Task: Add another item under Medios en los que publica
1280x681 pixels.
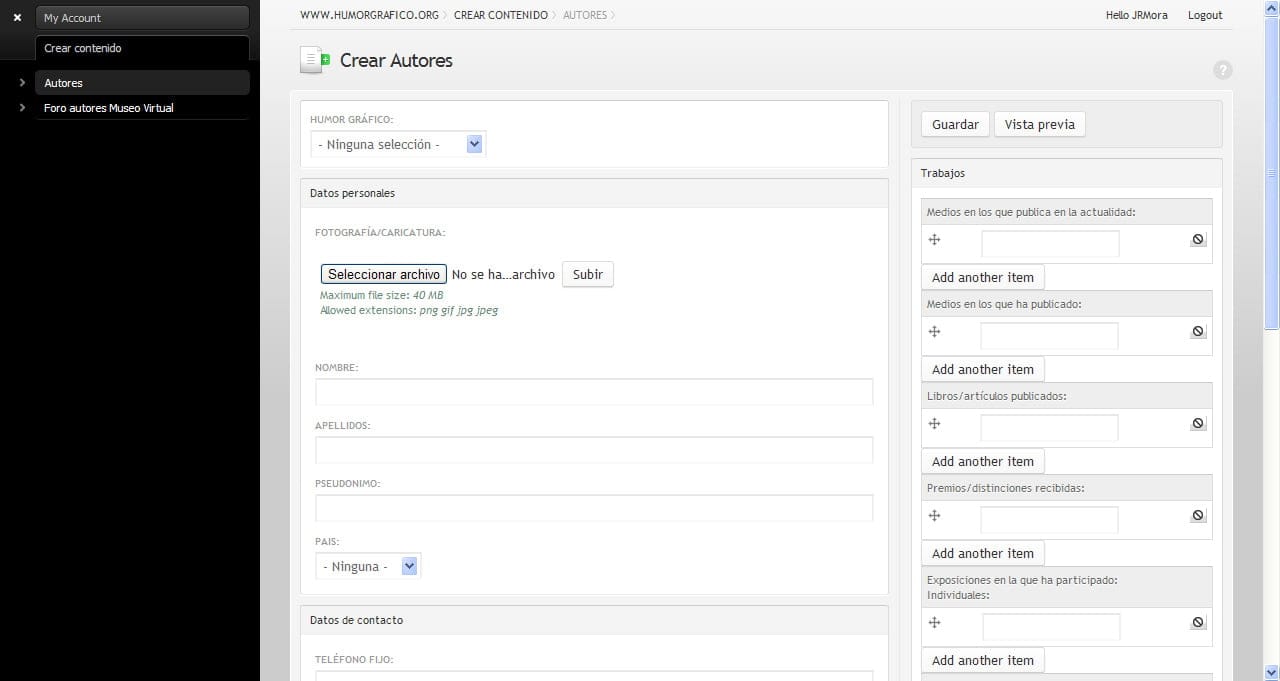Action: point(982,277)
